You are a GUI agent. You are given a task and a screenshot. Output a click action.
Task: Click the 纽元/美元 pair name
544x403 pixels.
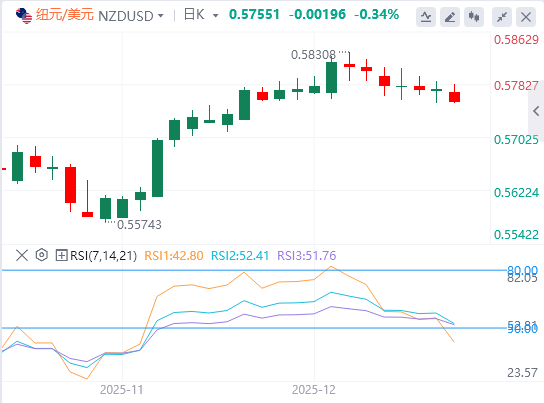[x=65, y=15]
